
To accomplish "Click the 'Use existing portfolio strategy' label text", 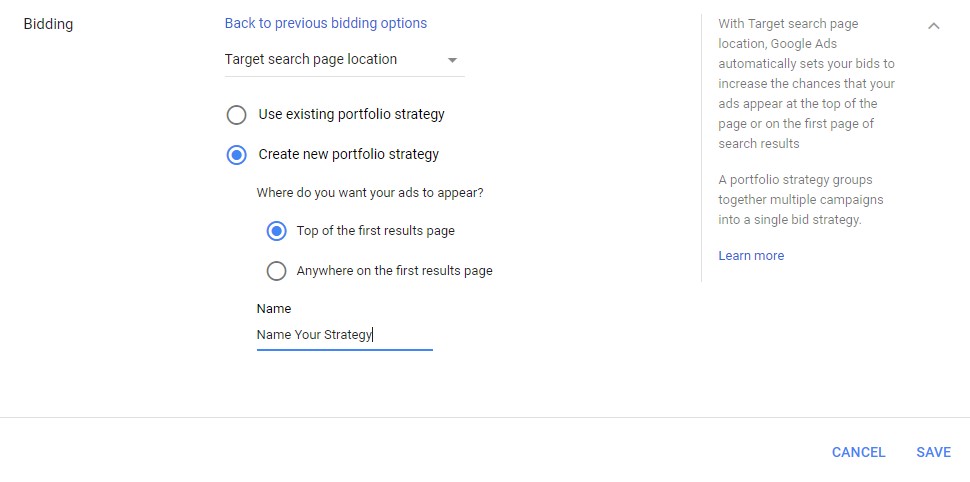I will coord(351,115).
